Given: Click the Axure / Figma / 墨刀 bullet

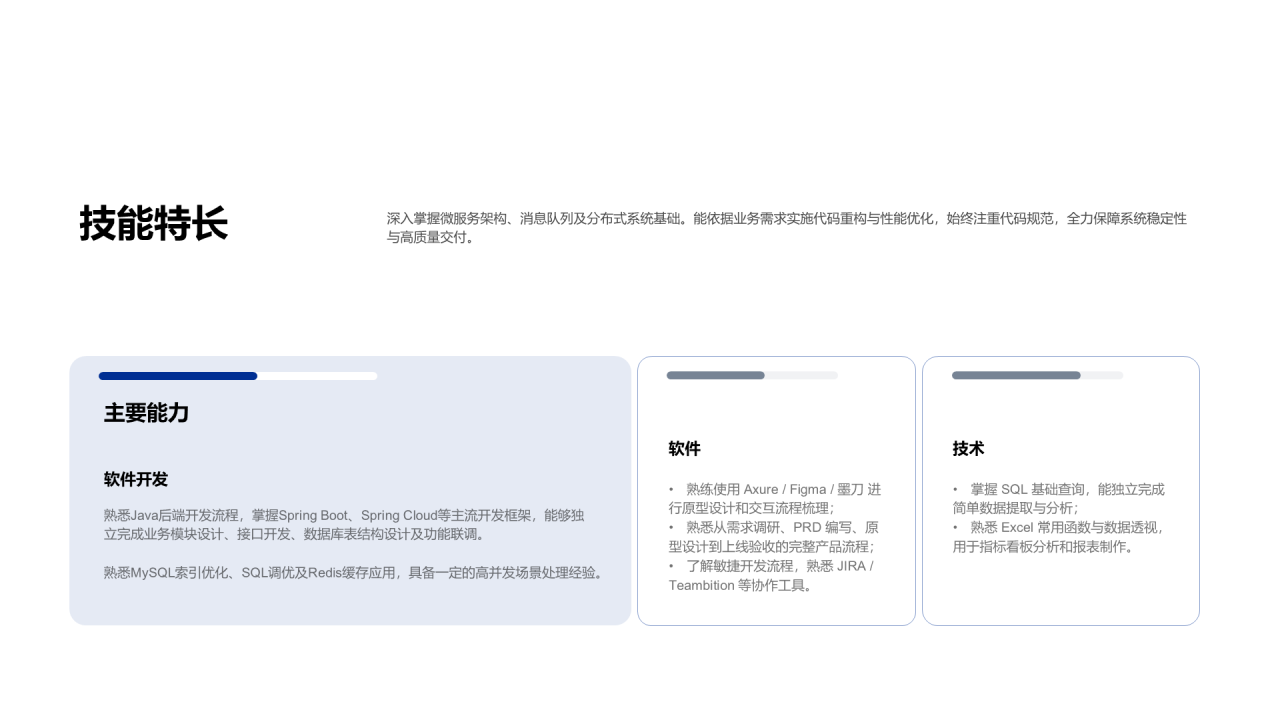Looking at the screenshot, I should point(775,499).
